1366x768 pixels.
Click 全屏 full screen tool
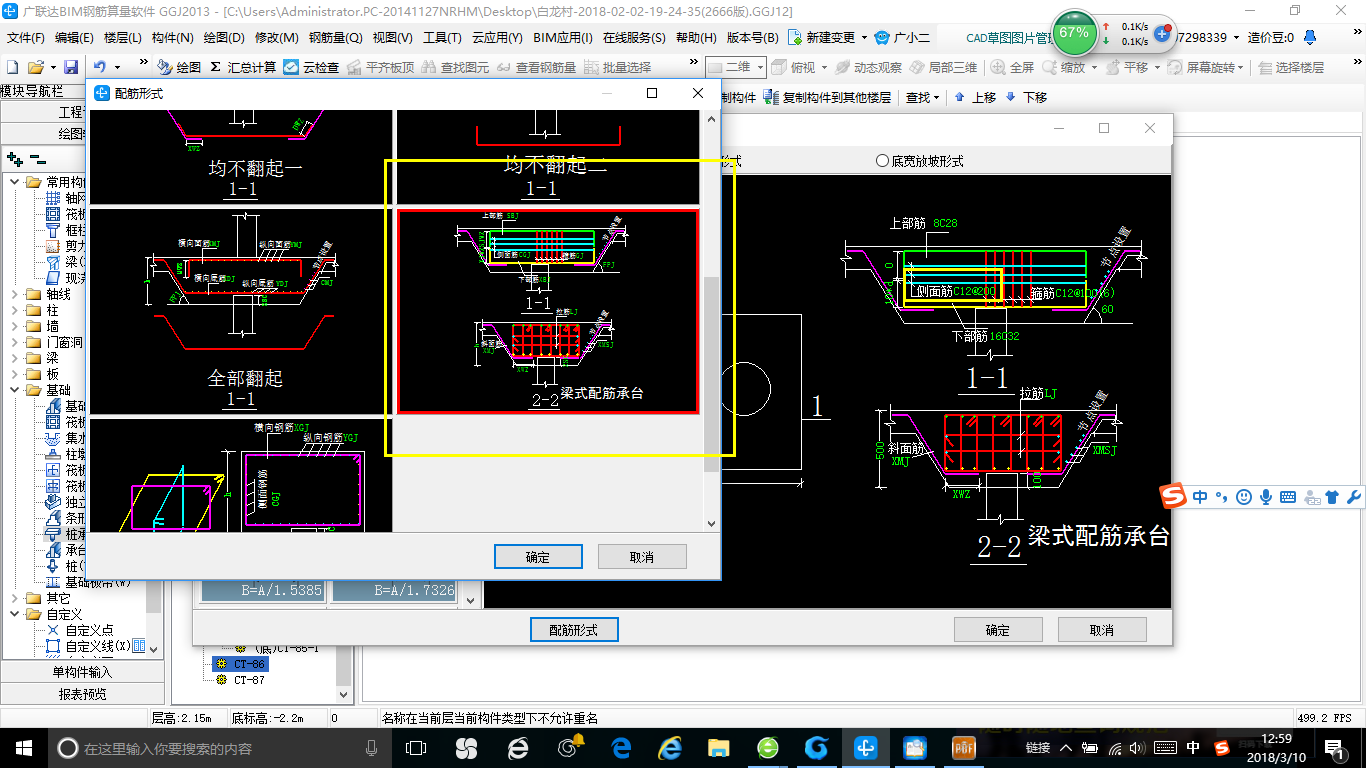tap(1013, 67)
